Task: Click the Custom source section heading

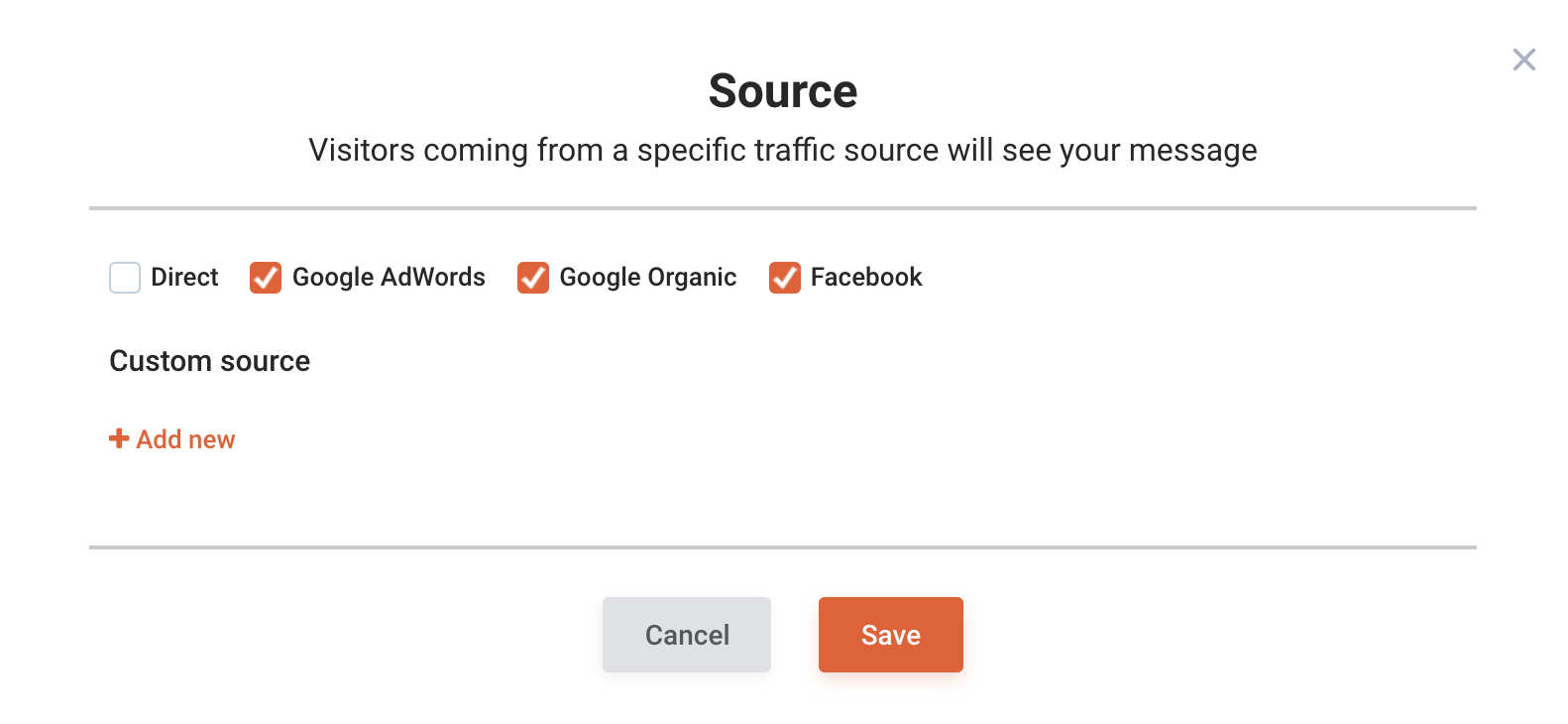Action: [210, 361]
